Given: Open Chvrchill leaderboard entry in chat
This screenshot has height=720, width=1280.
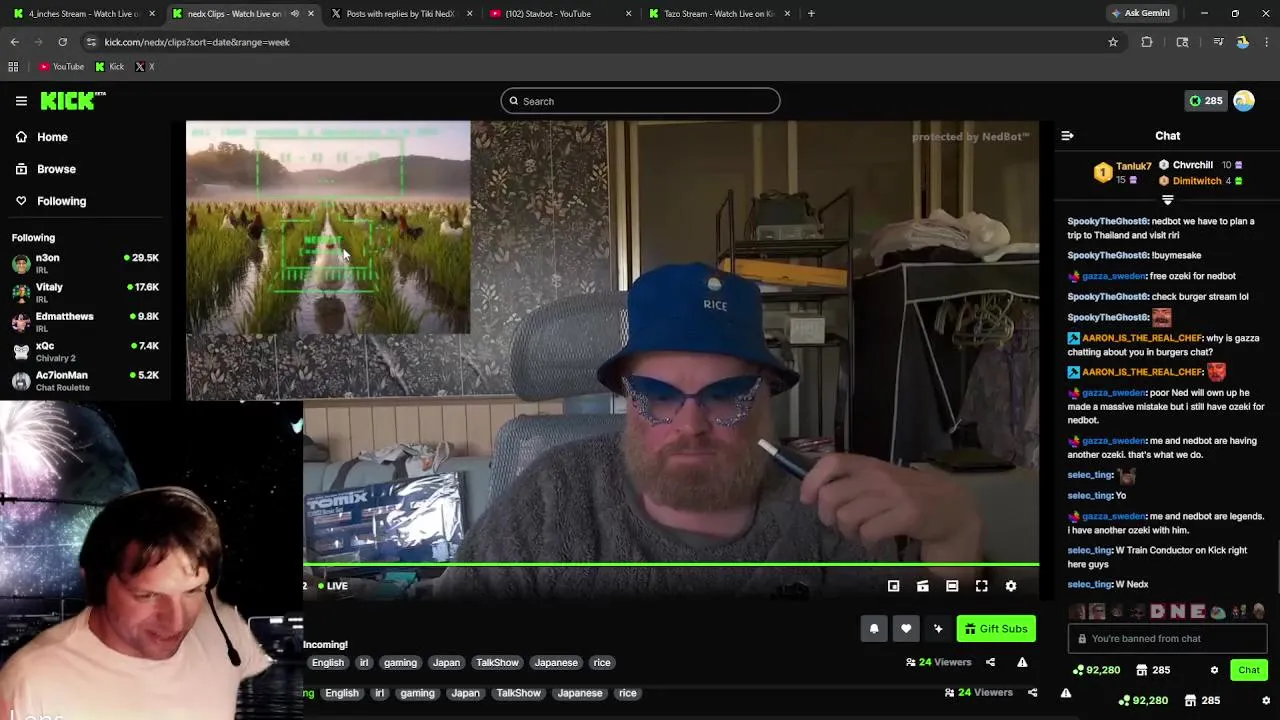Looking at the screenshot, I should [x=1201, y=165].
